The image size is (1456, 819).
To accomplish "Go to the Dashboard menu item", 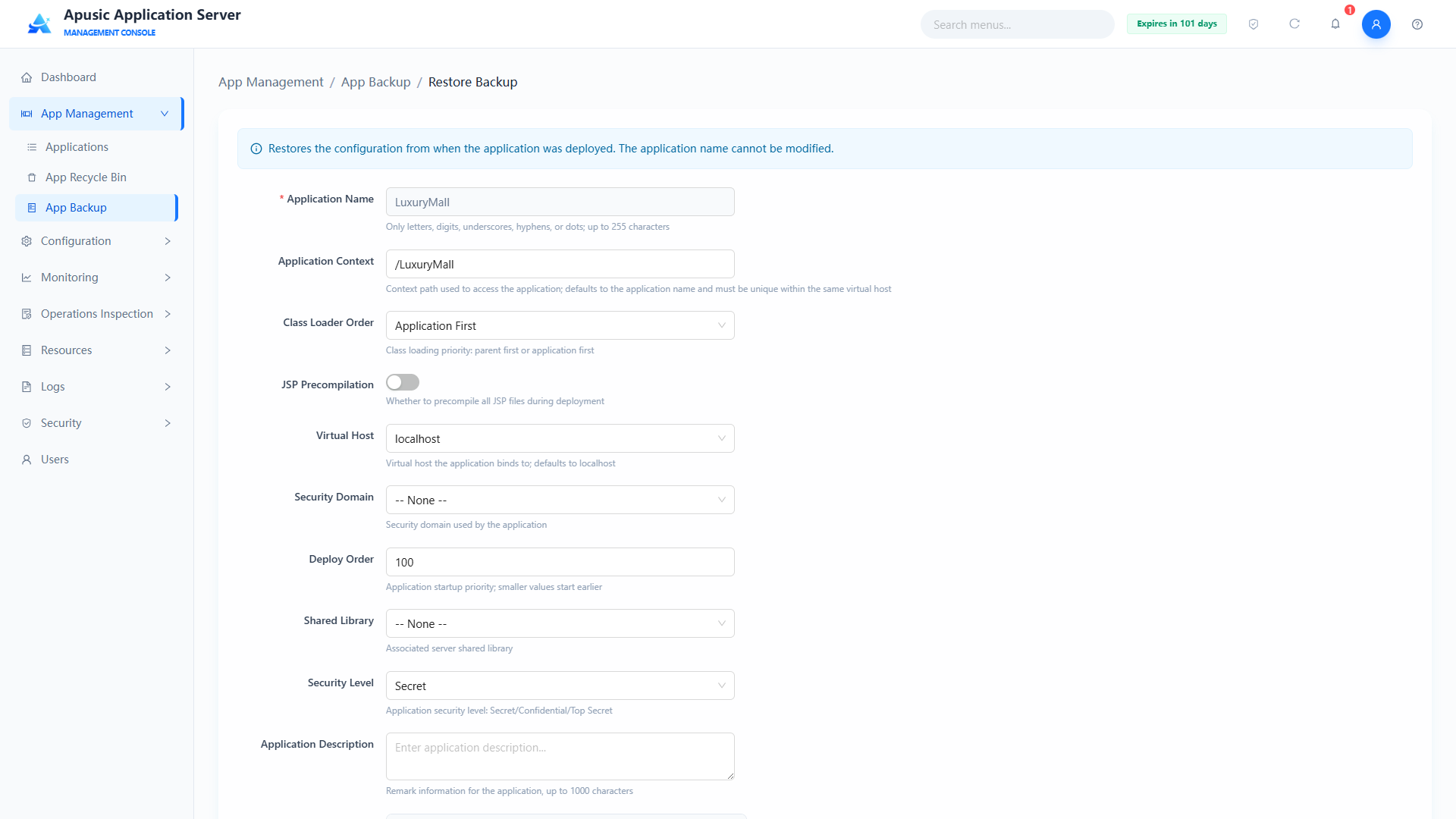I will pyautogui.click(x=96, y=77).
